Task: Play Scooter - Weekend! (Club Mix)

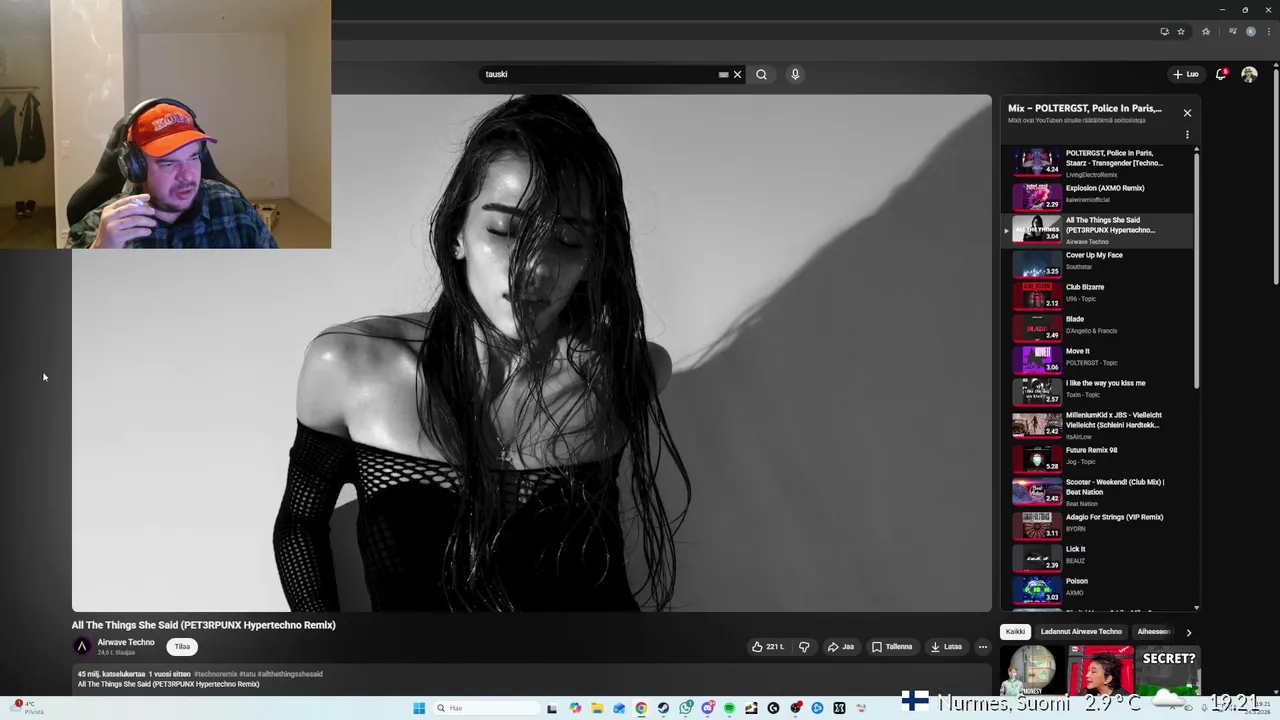Action: click(1097, 491)
